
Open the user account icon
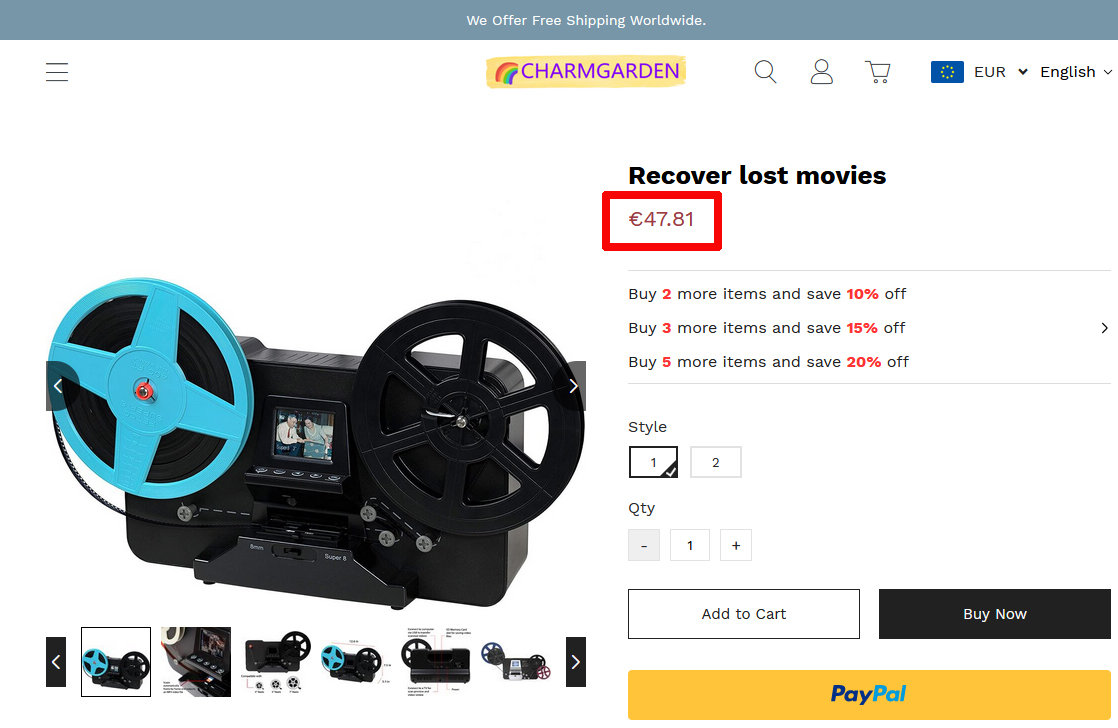click(x=821, y=72)
